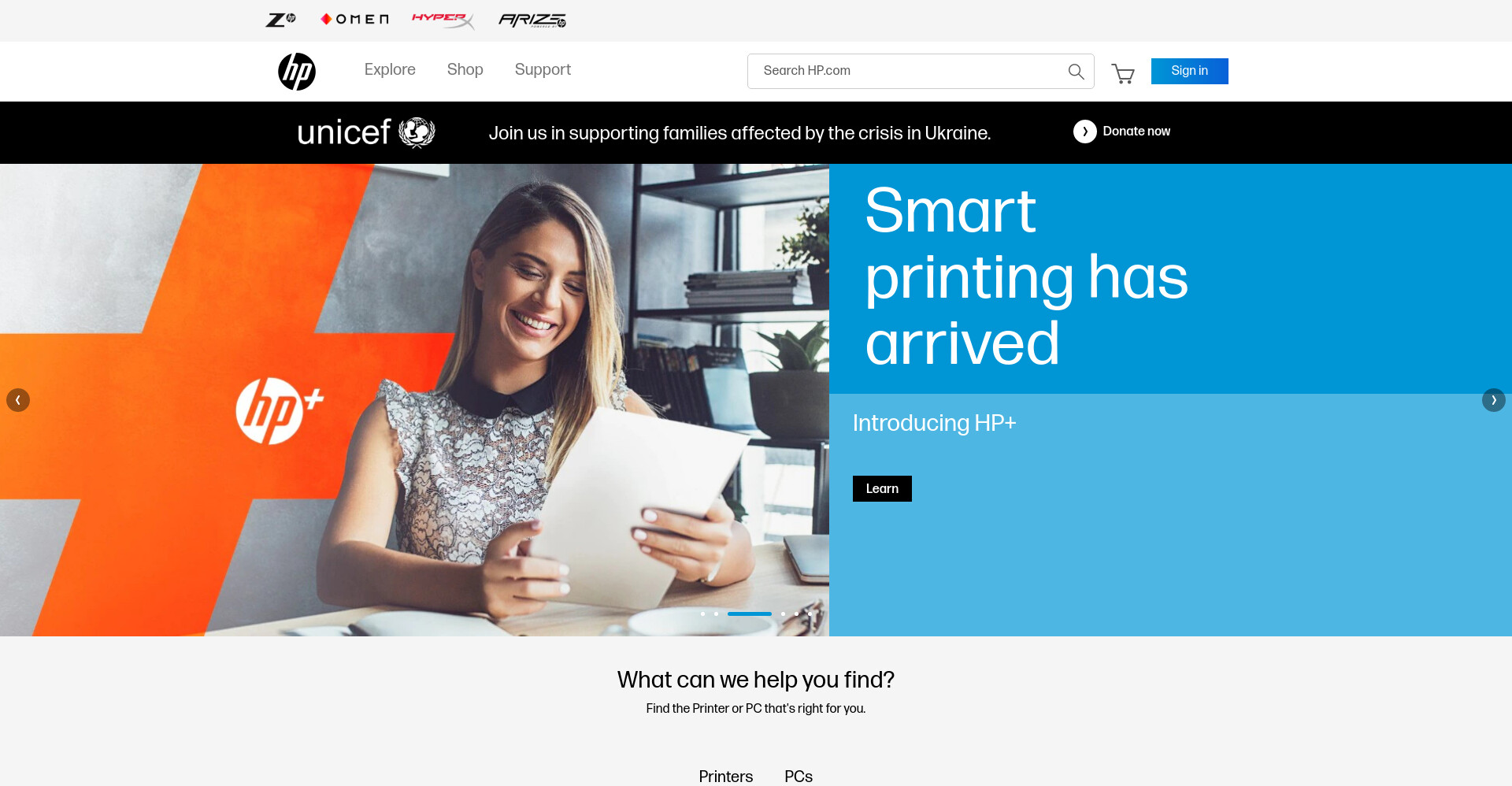The width and height of the screenshot is (1512, 786).
Task: Advance to the next carousel slide arrow
Action: [1493, 400]
